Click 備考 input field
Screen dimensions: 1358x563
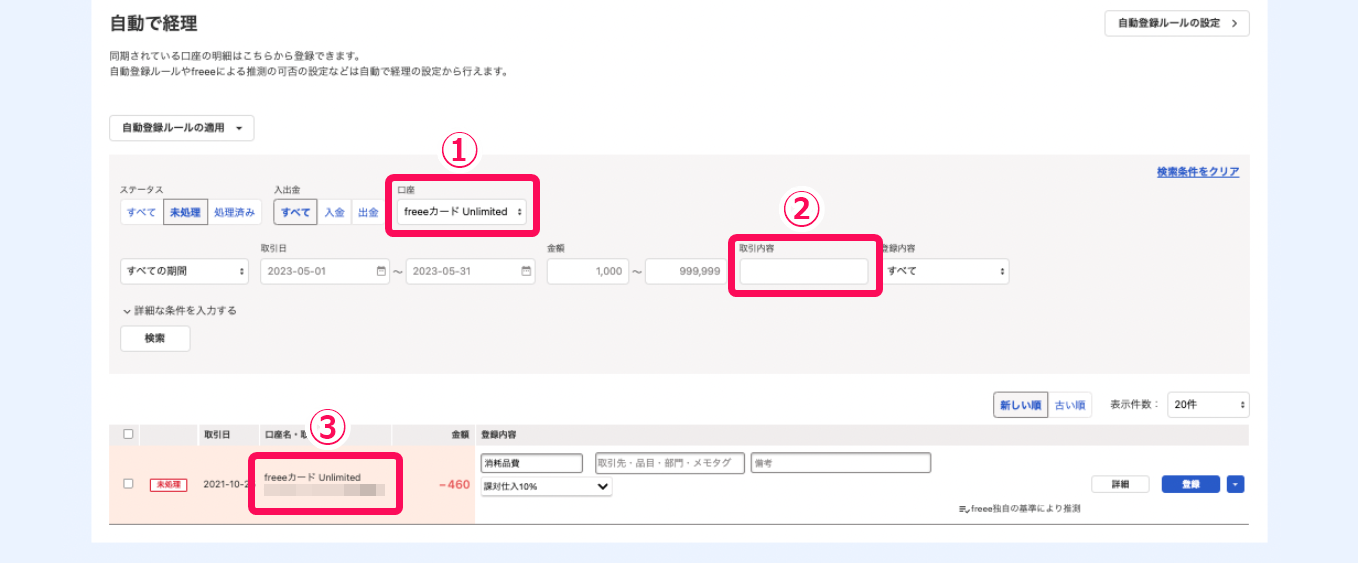[841, 463]
